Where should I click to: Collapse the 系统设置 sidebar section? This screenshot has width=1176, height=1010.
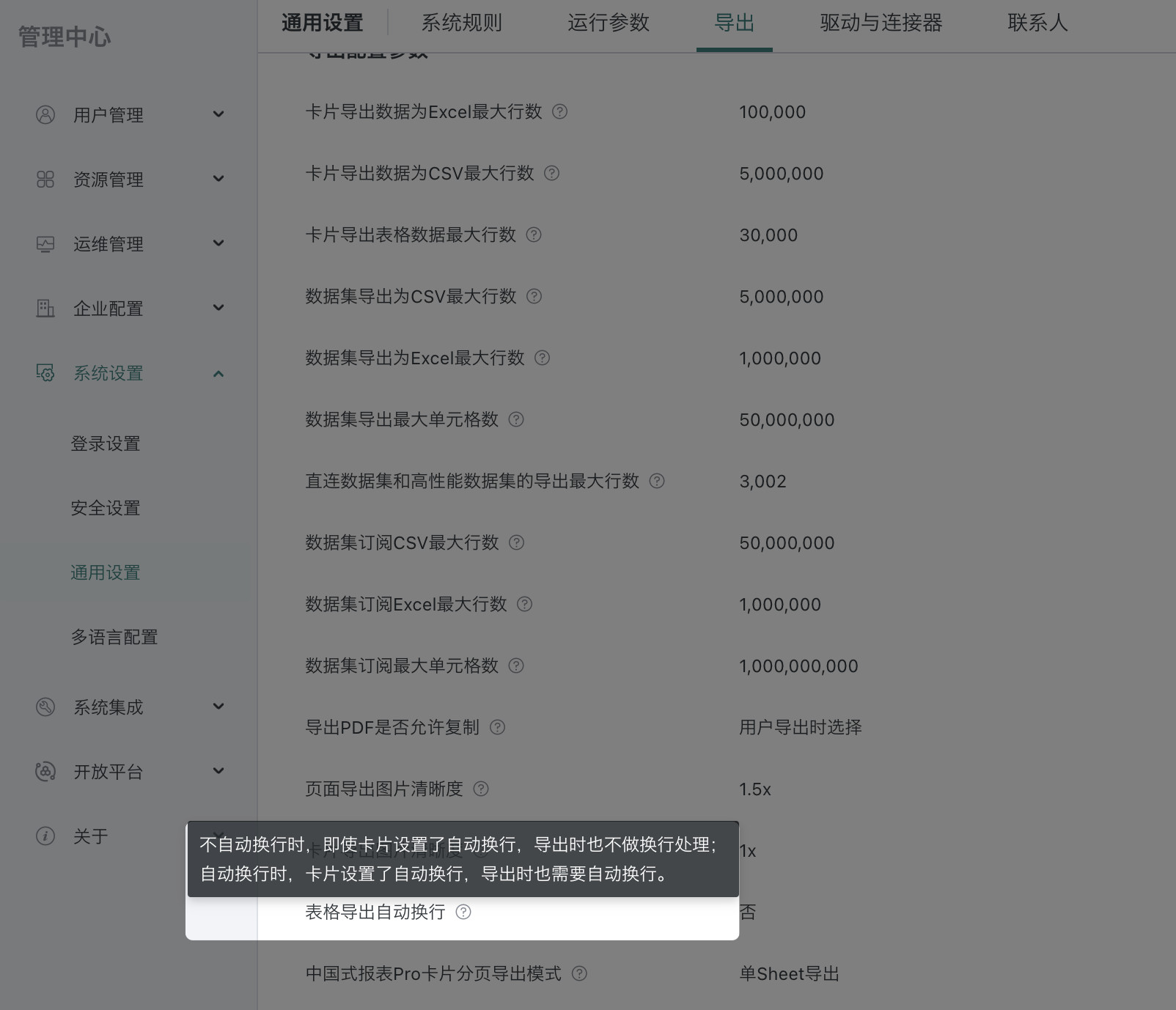[x=218, y=373]
